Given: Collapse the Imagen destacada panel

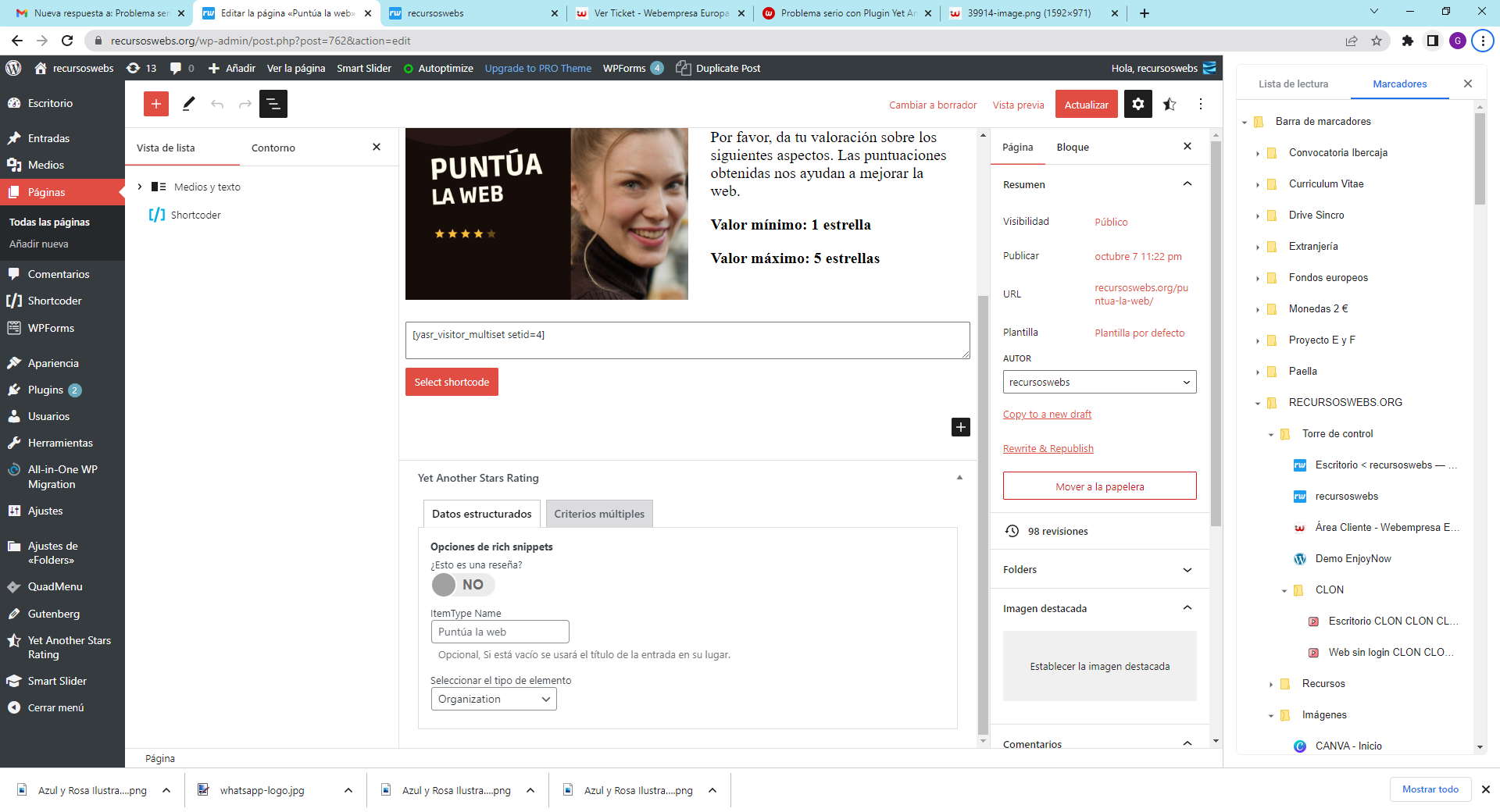Looking at the screenshot, I should pyautogui.click(x=1187, y=608).
